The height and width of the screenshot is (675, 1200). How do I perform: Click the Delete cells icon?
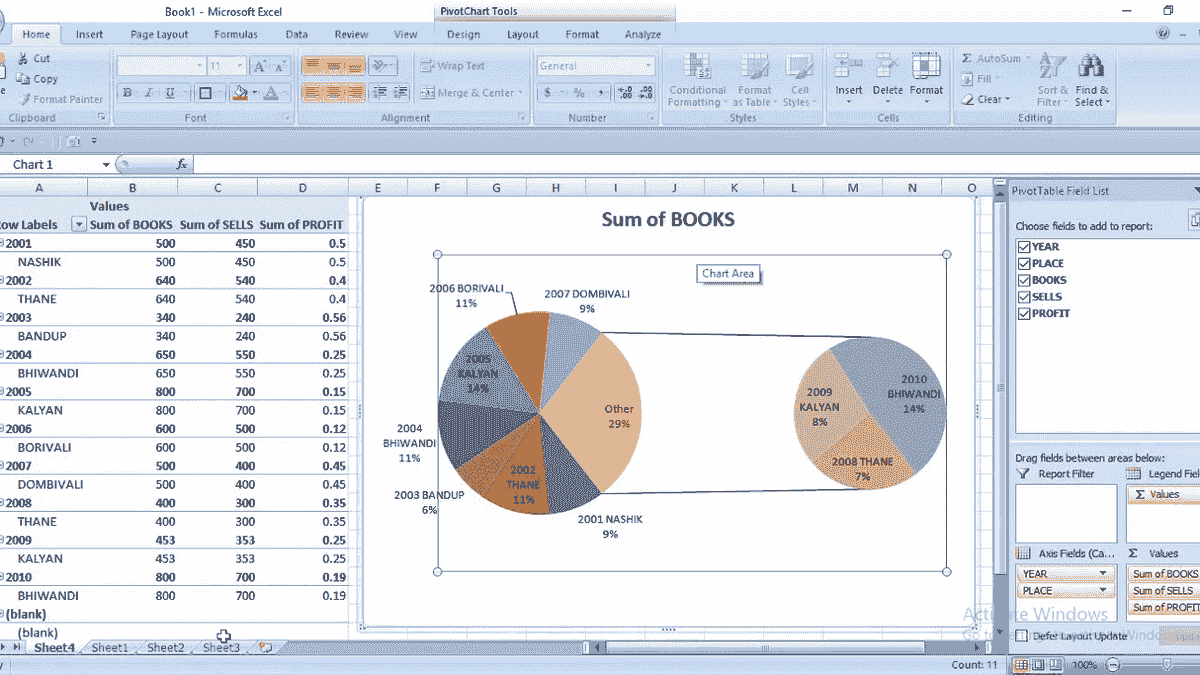pos(887,67)
